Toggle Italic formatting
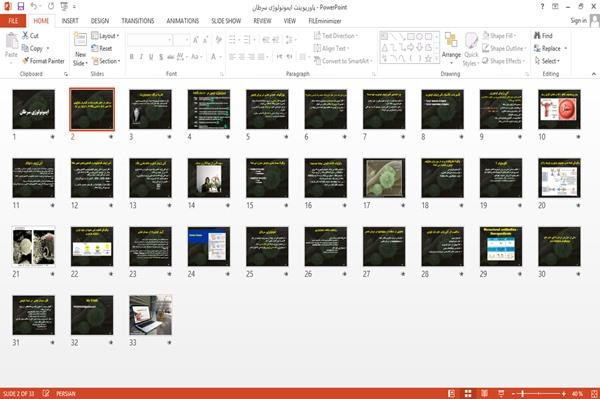Viewport: 600px width, 399px height. coord(141,57)
